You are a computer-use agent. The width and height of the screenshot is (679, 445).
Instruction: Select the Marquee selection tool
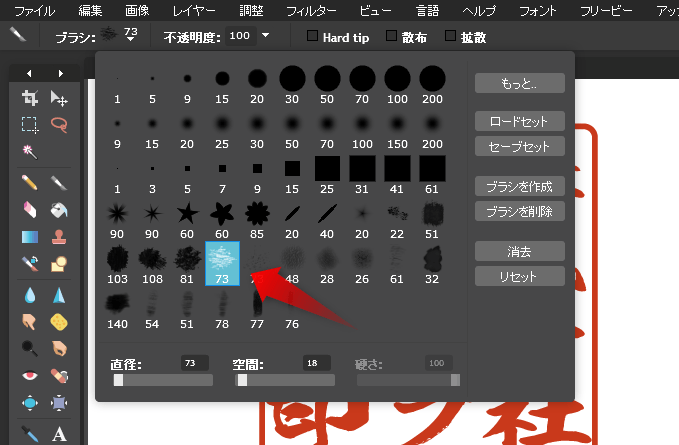[x=30, y=125]
